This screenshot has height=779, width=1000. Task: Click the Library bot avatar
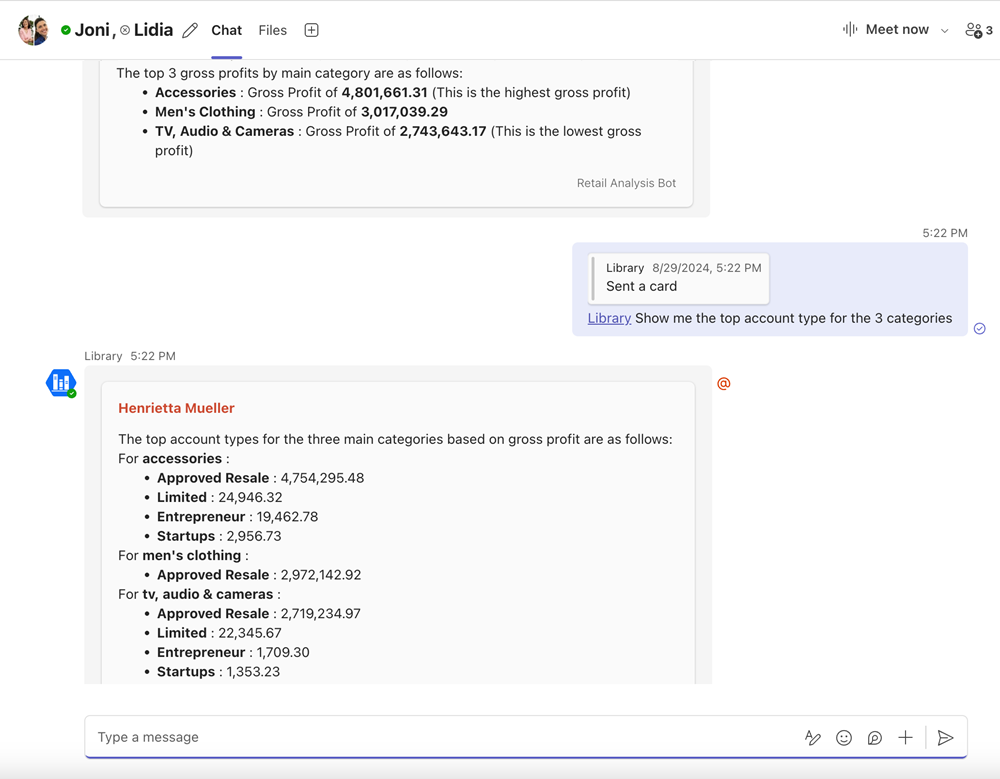pos(61,382)
